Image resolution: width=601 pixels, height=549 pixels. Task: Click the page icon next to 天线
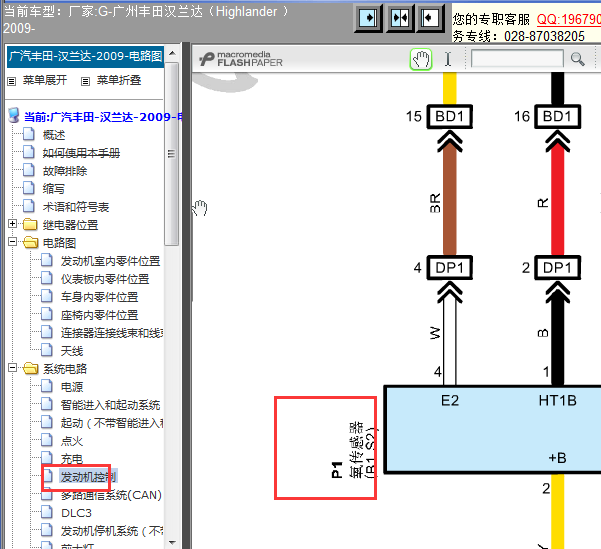(x=47, y=350)
